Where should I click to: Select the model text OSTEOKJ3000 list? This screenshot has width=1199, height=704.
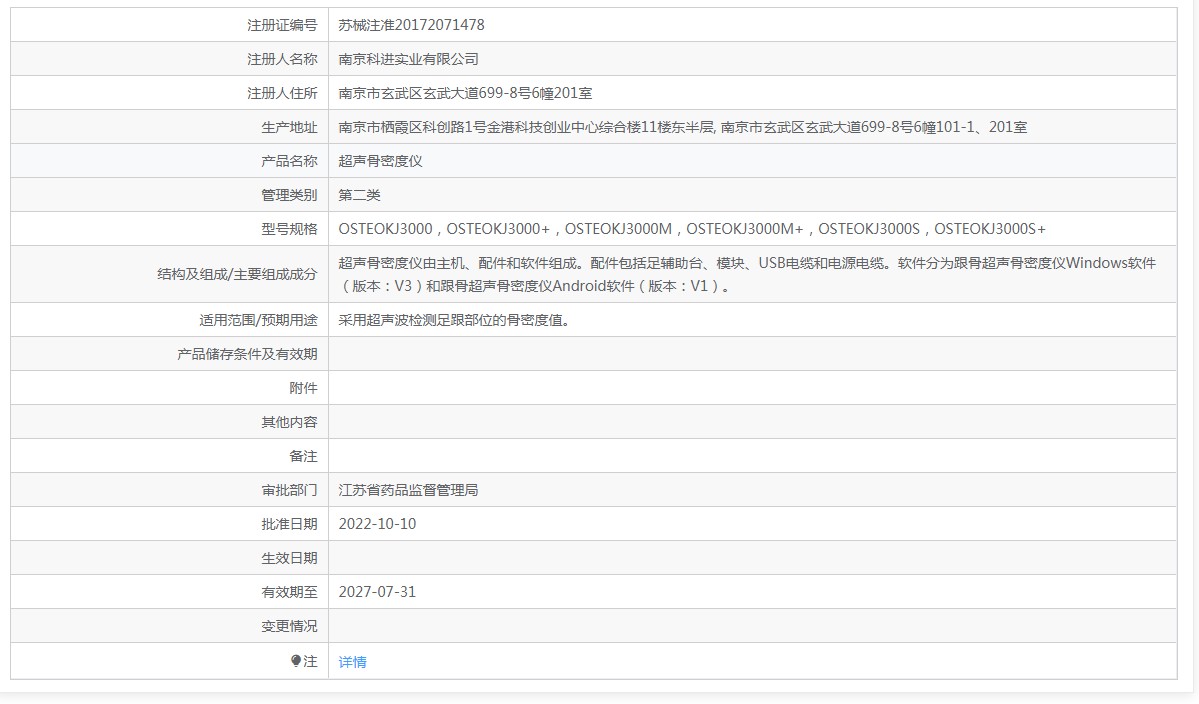coord(692,229)
